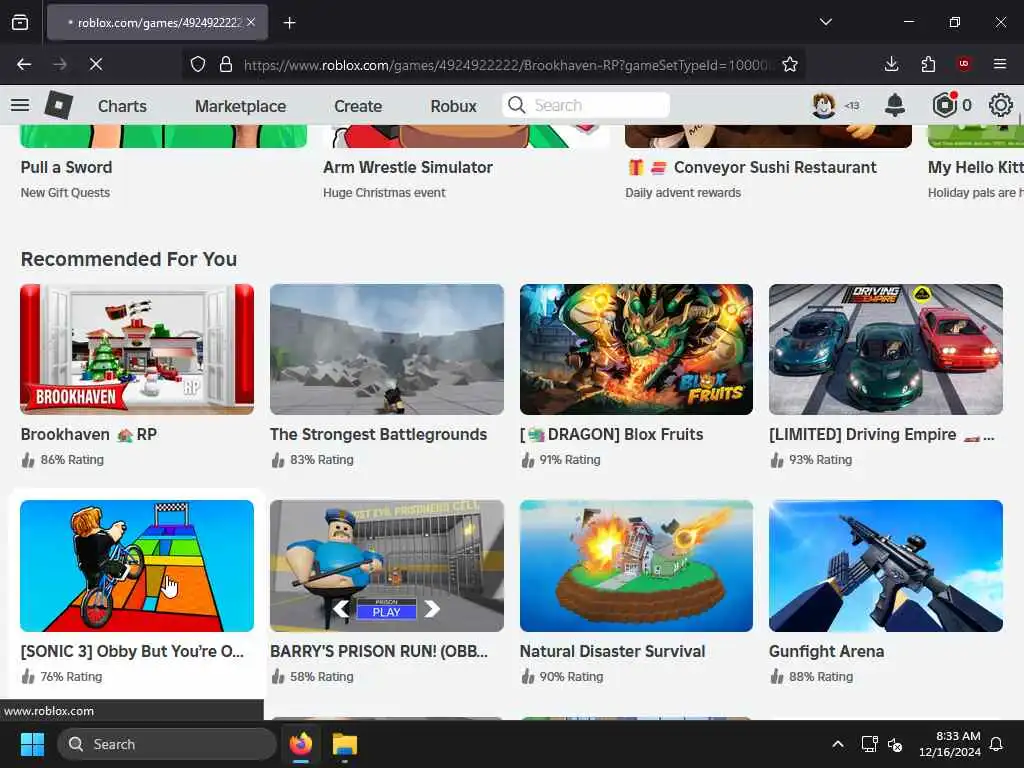The image size is (1024, 768).
Task: Click the Huge Christmas event subtitle
Action: click(x=384, y=193)
